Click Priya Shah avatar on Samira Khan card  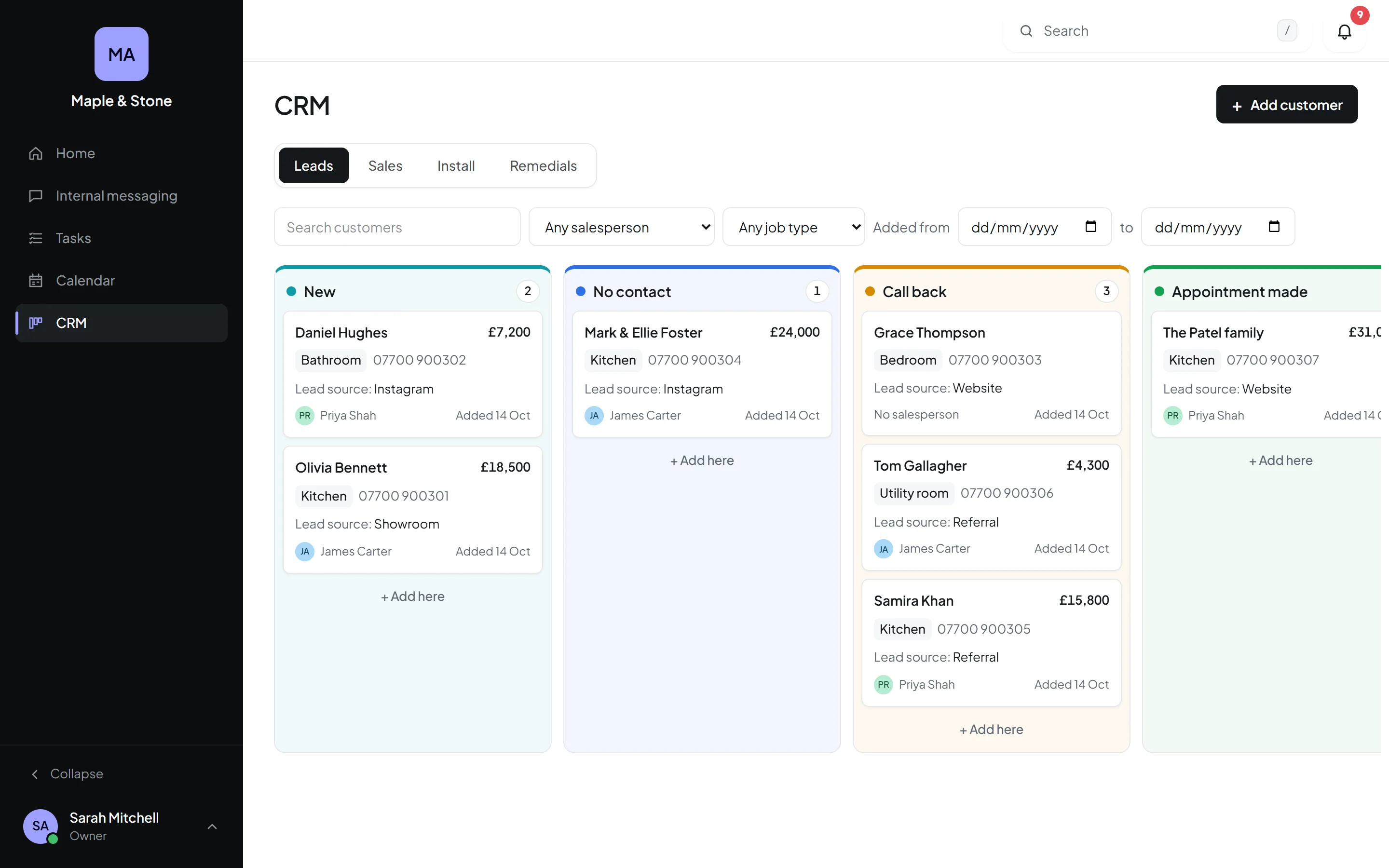(x=884, y=684)
